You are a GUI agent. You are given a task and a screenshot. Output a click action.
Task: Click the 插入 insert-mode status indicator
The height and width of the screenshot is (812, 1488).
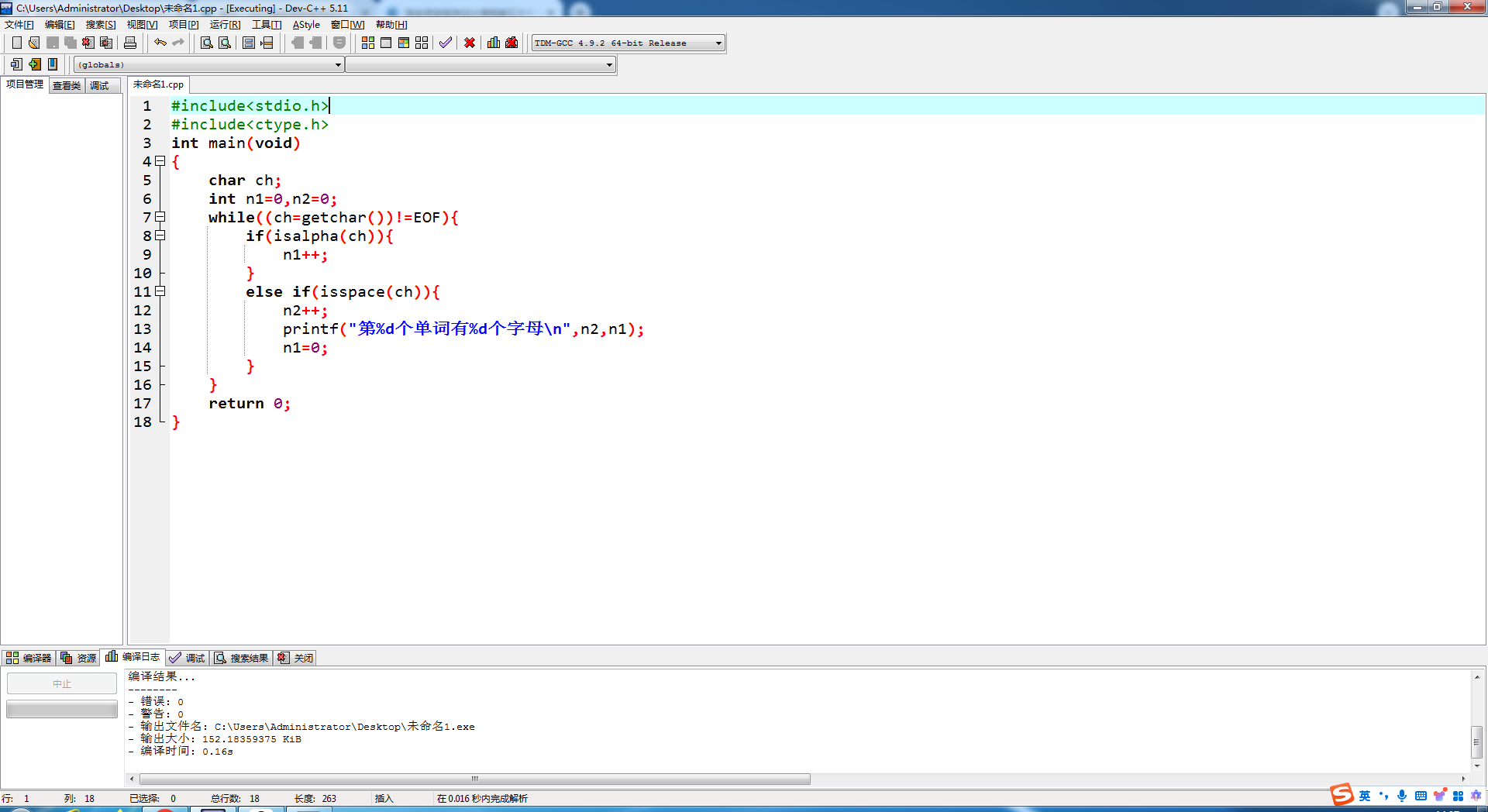click(384, 799)
